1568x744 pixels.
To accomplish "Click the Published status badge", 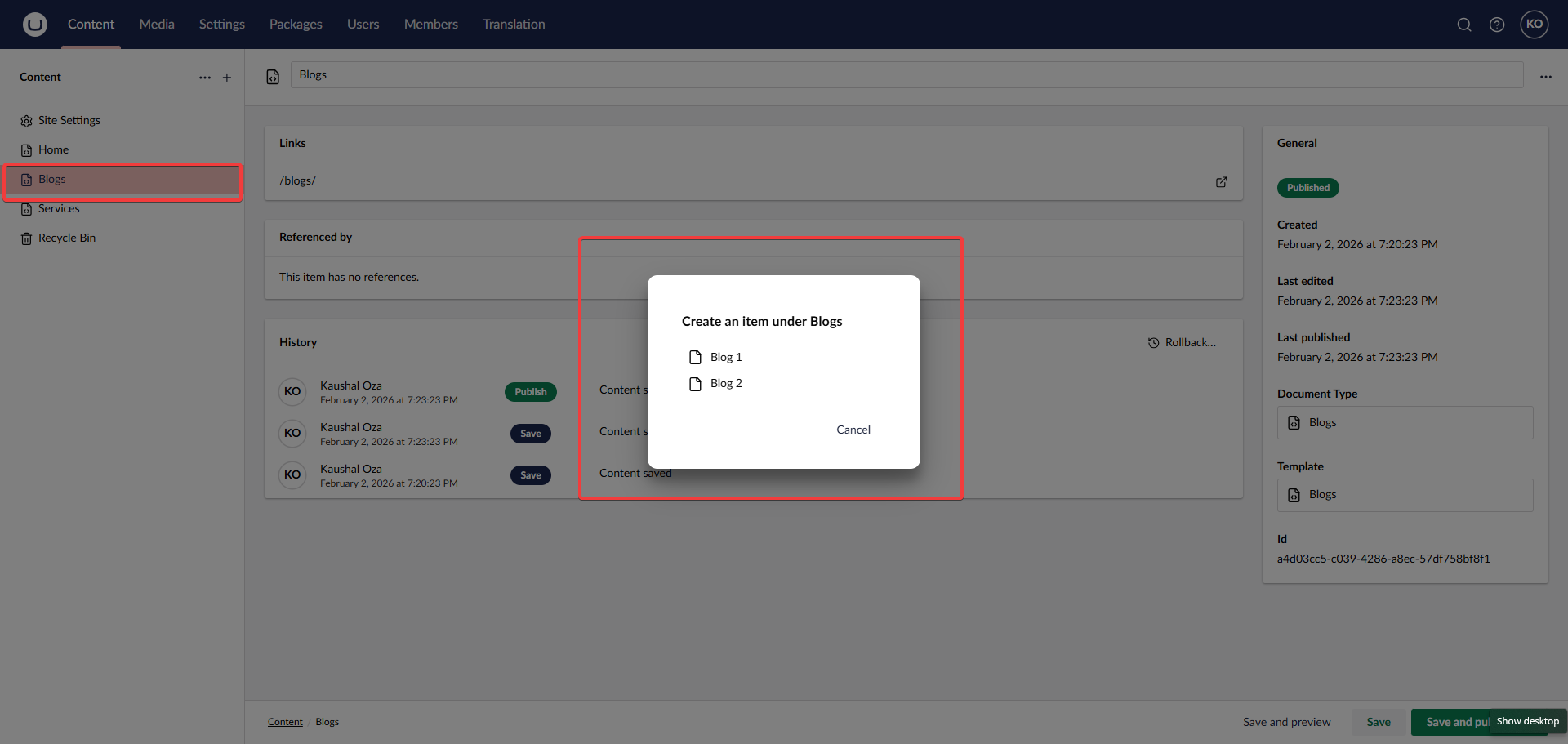I will (x=1307, y=188).
